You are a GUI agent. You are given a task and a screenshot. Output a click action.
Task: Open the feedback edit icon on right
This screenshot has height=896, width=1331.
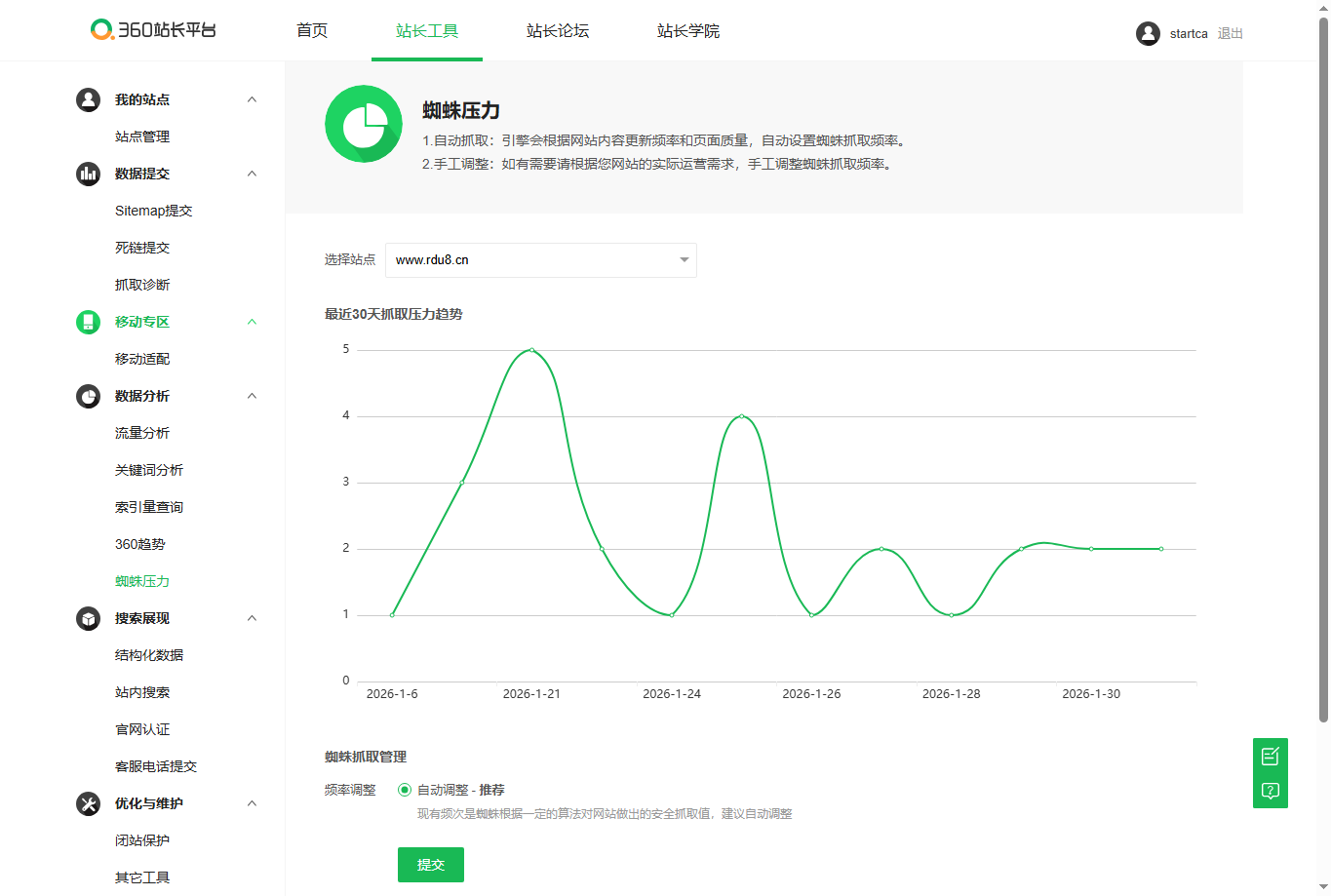1271,756
